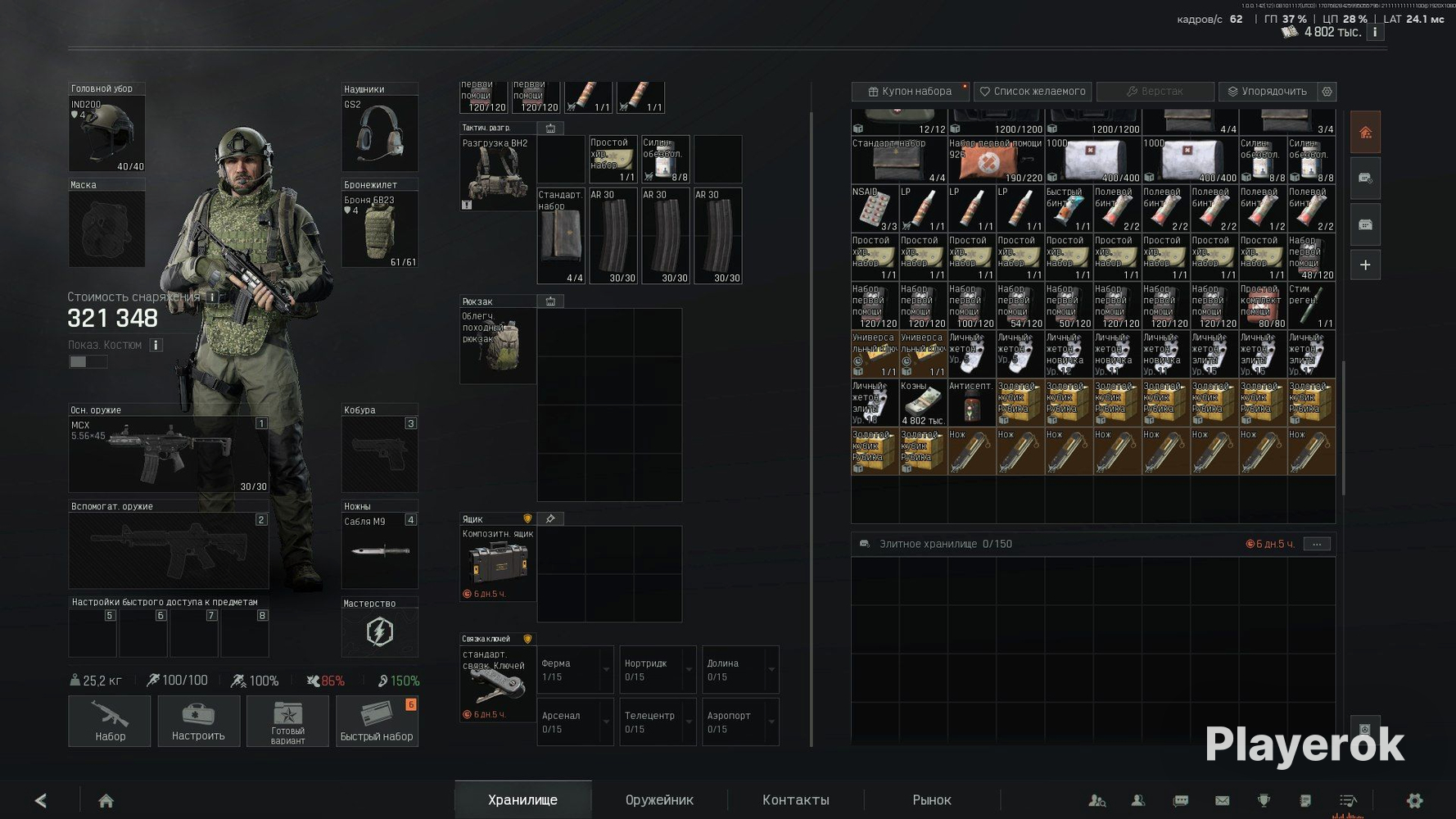Click the Быстрый набор button
The image size is (1456, 819).
pyautogui.click(x=377, y=721)
